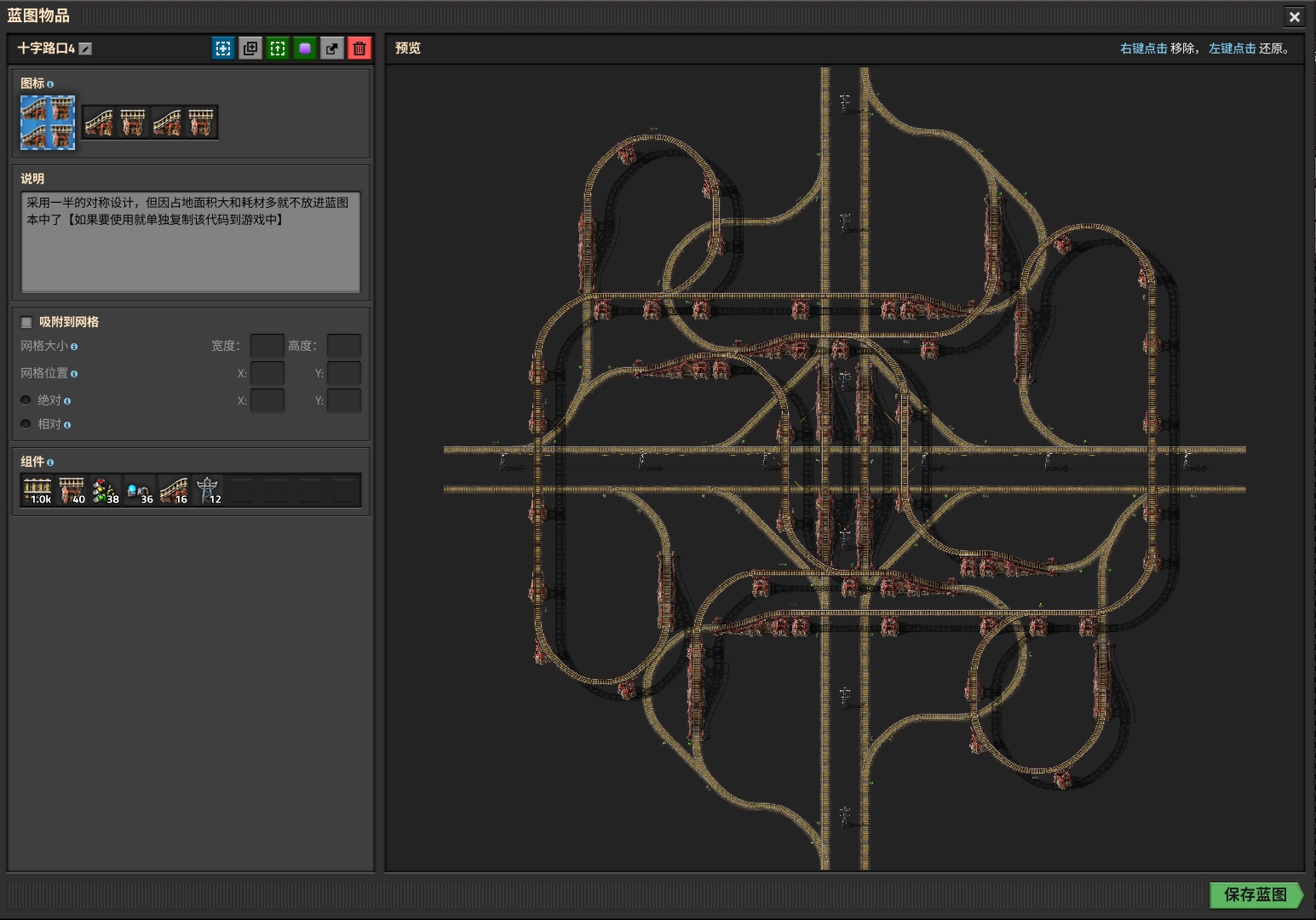Screen dimensions: 1316x920
Task: Click the 十字路口4 blueprint name text
Action: pyautogui.click(x=46, y=49)
